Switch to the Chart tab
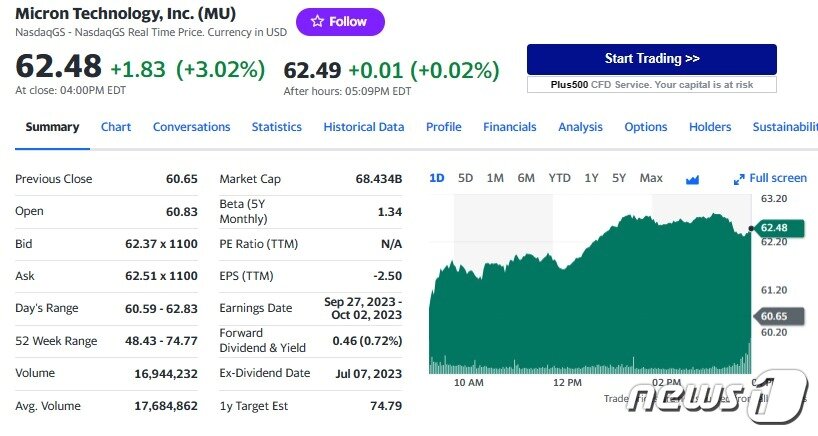The width and height of the screenshot is (818, 436). pyautogui.click(x=116, y=127)
